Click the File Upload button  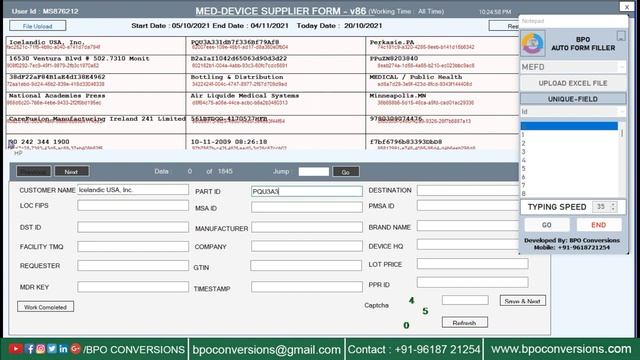coord(38,26)
